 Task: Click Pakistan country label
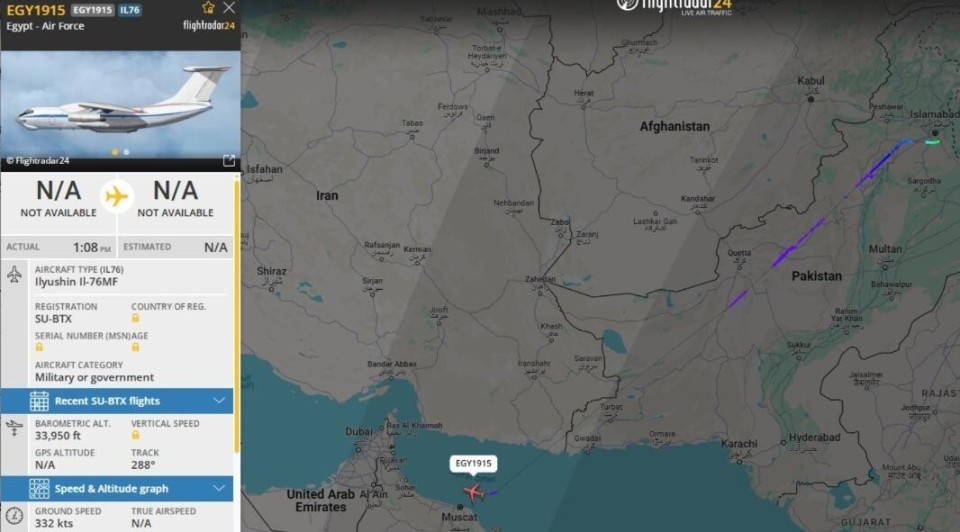pyautogui.click(x=817, y=276)
